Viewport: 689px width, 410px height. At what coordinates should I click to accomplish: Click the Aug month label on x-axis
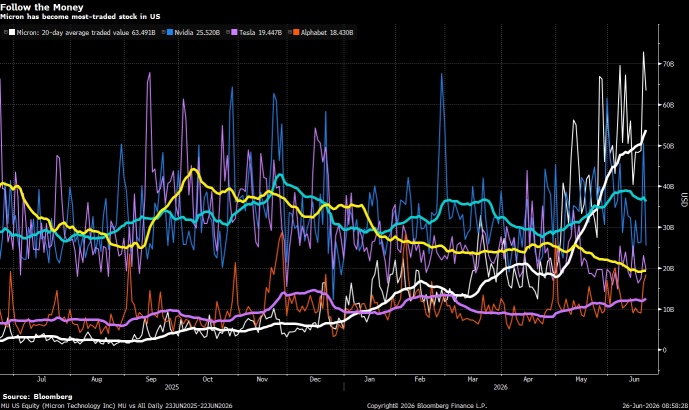click(x=96, y=379)
